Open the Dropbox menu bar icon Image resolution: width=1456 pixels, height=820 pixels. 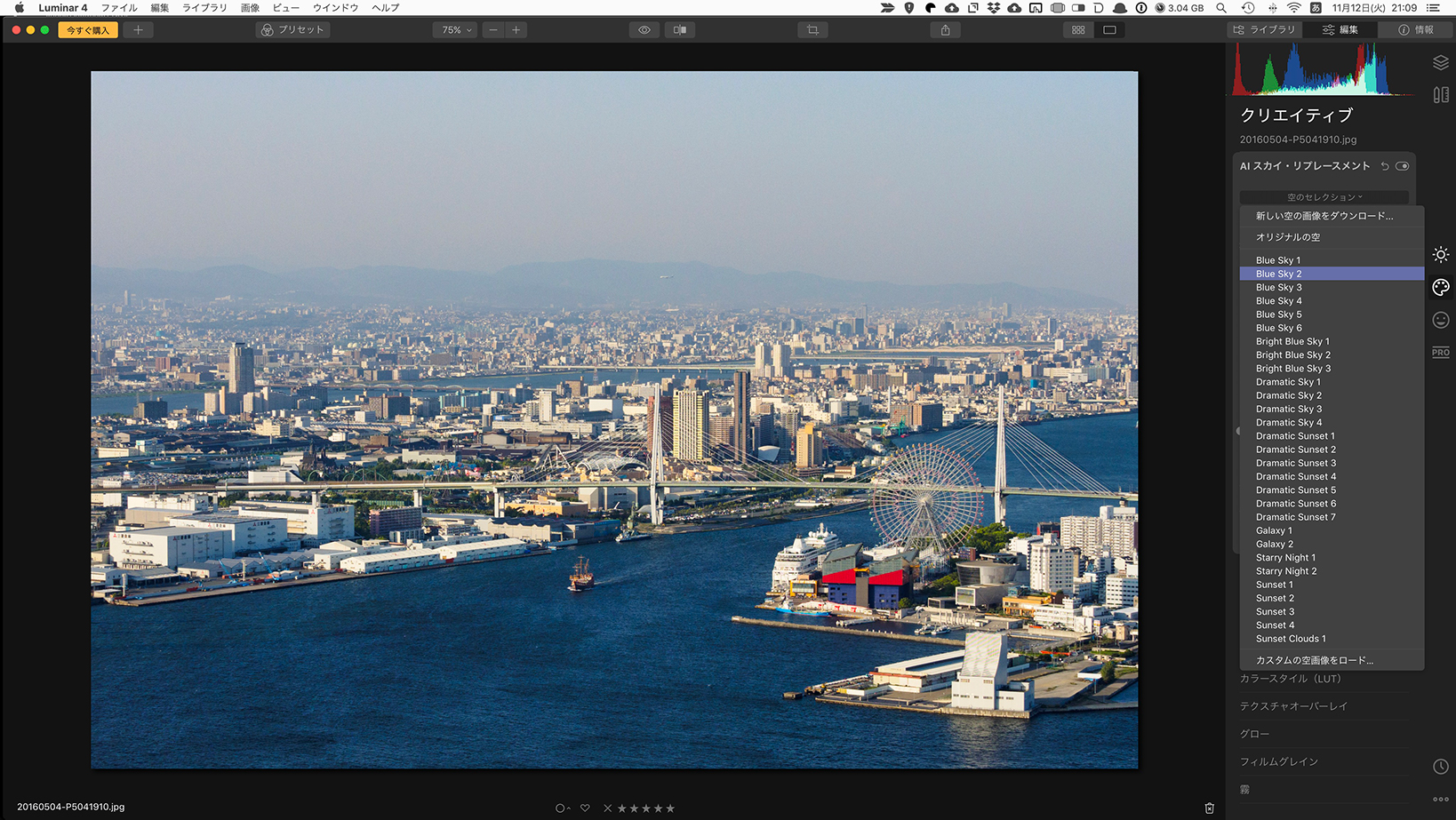(x=993, y=8)
